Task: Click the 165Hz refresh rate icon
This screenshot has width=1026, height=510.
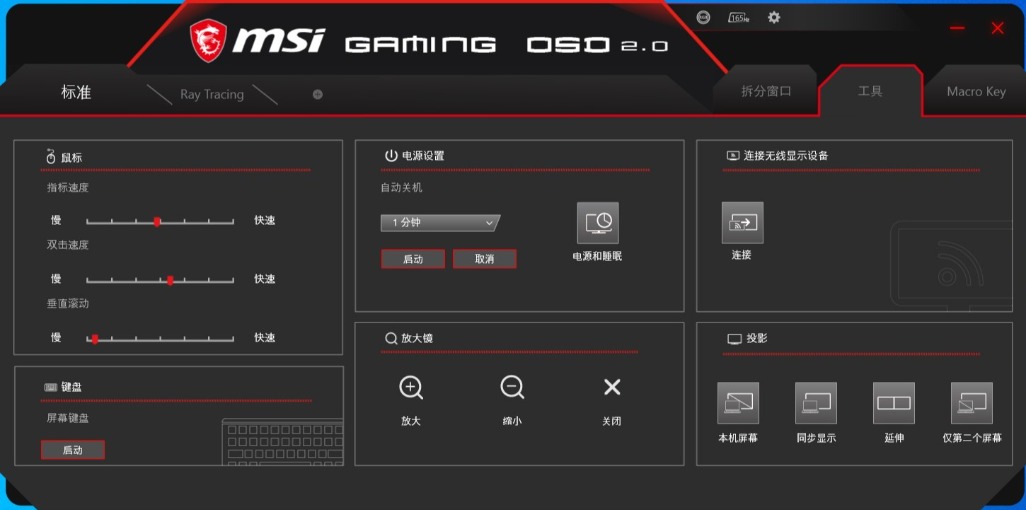Action: coord(739,17)
